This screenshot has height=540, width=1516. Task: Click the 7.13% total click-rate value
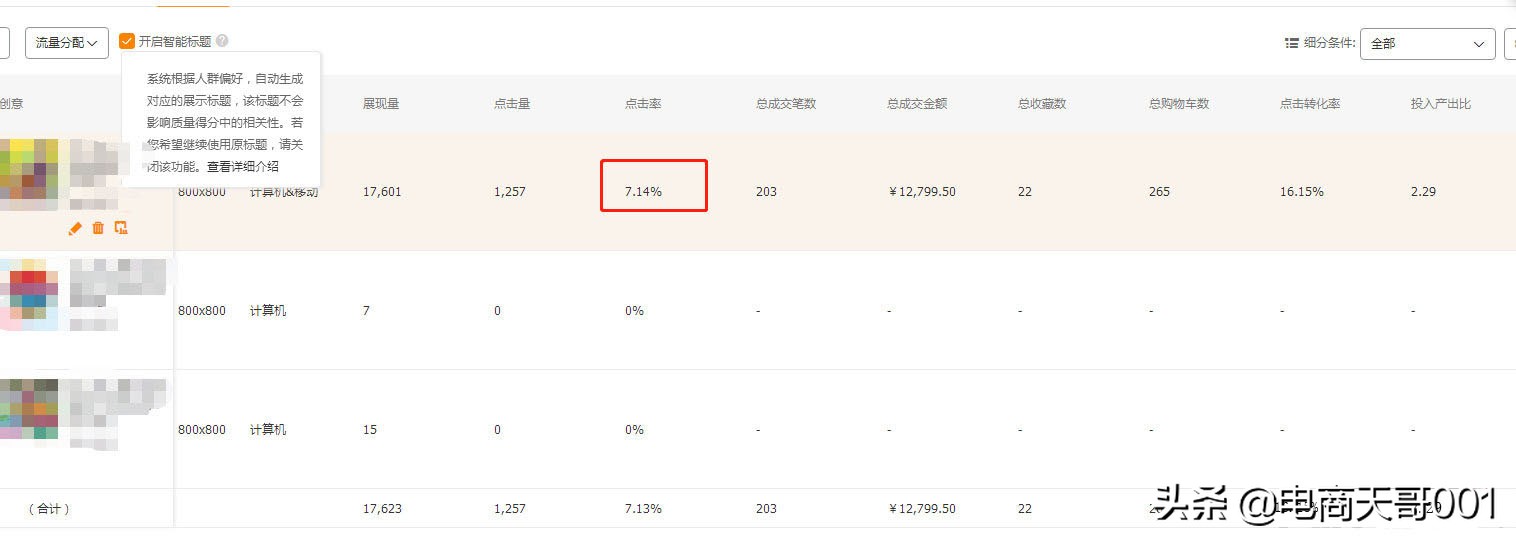pos(643,509)
